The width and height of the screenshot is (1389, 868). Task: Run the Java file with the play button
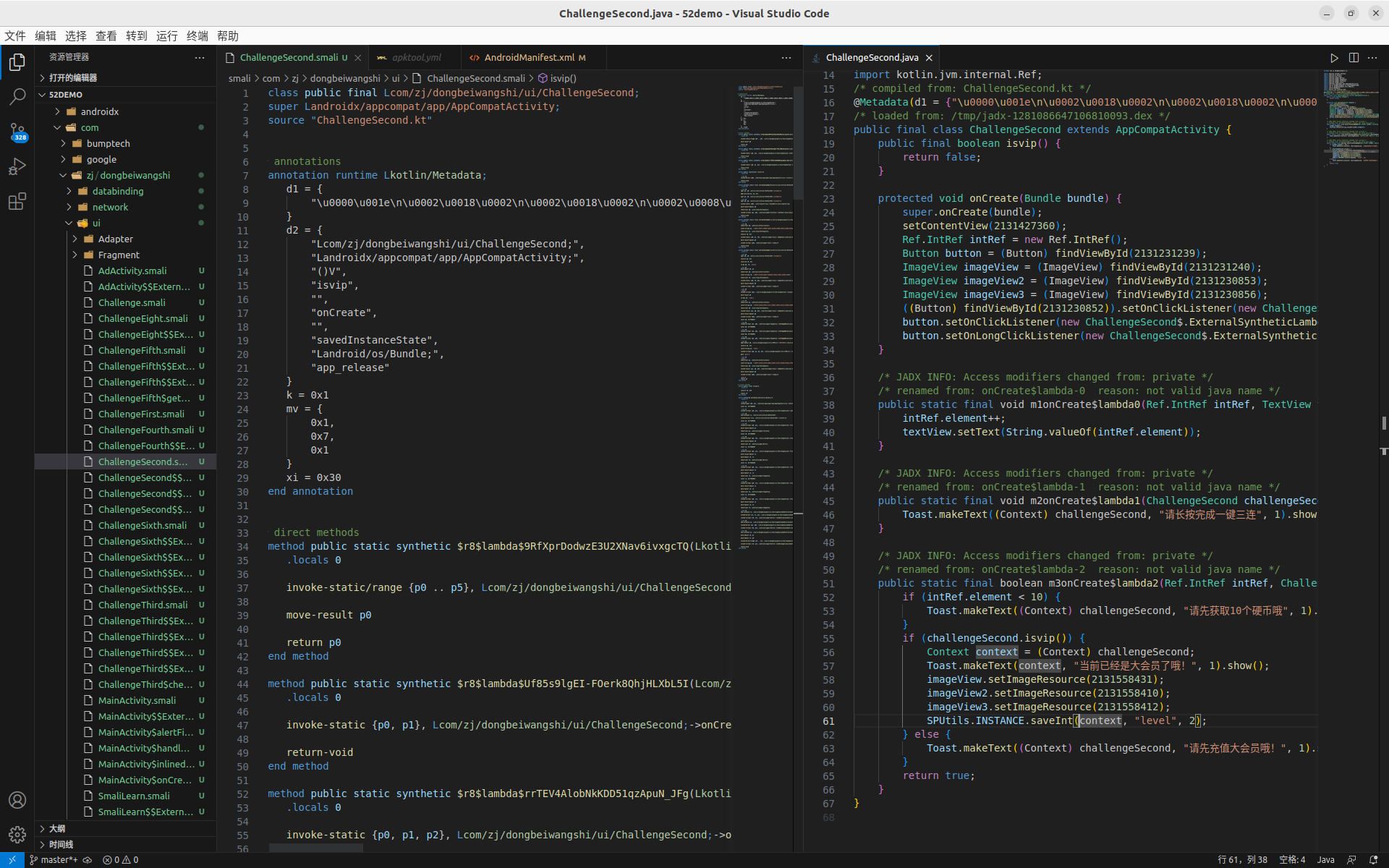pos(1333,57)
